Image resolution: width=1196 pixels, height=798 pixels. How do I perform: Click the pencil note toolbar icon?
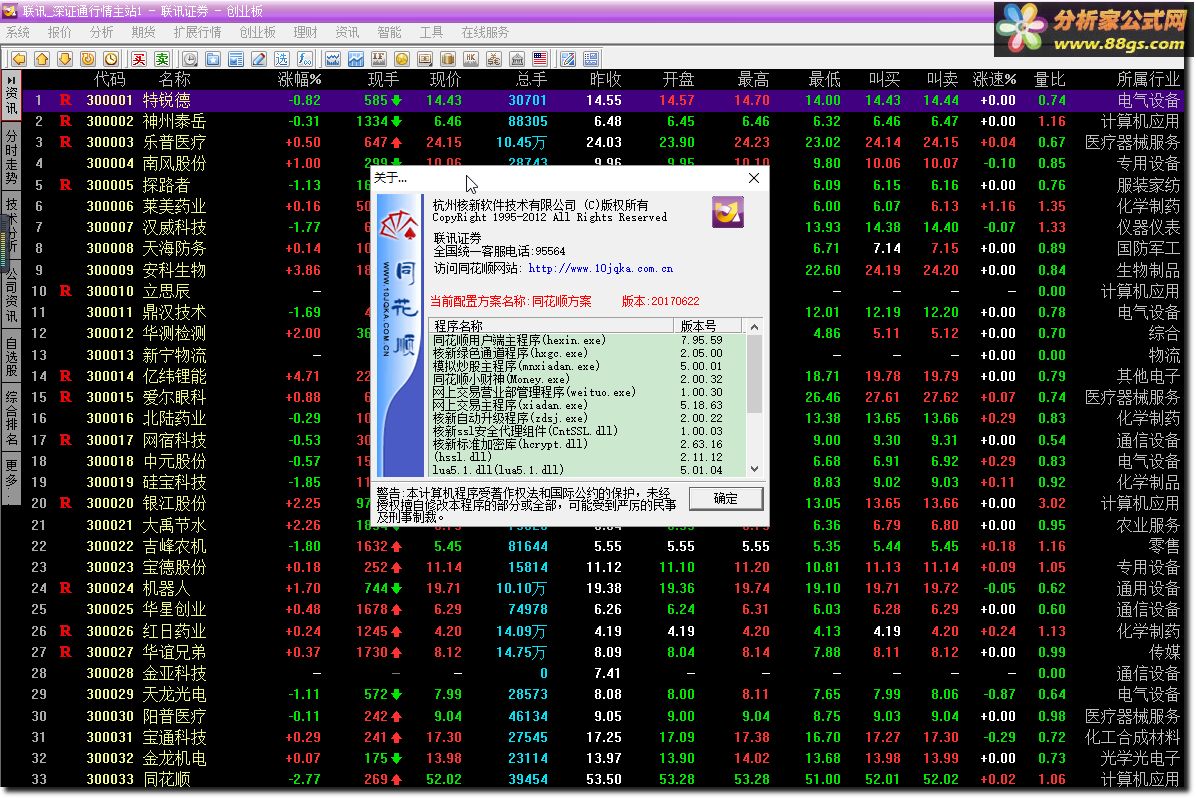[x=259, y=59]
